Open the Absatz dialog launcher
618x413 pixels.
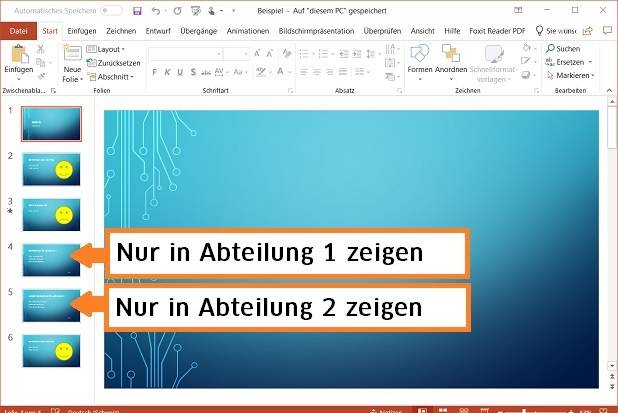[x=399, y=91]
